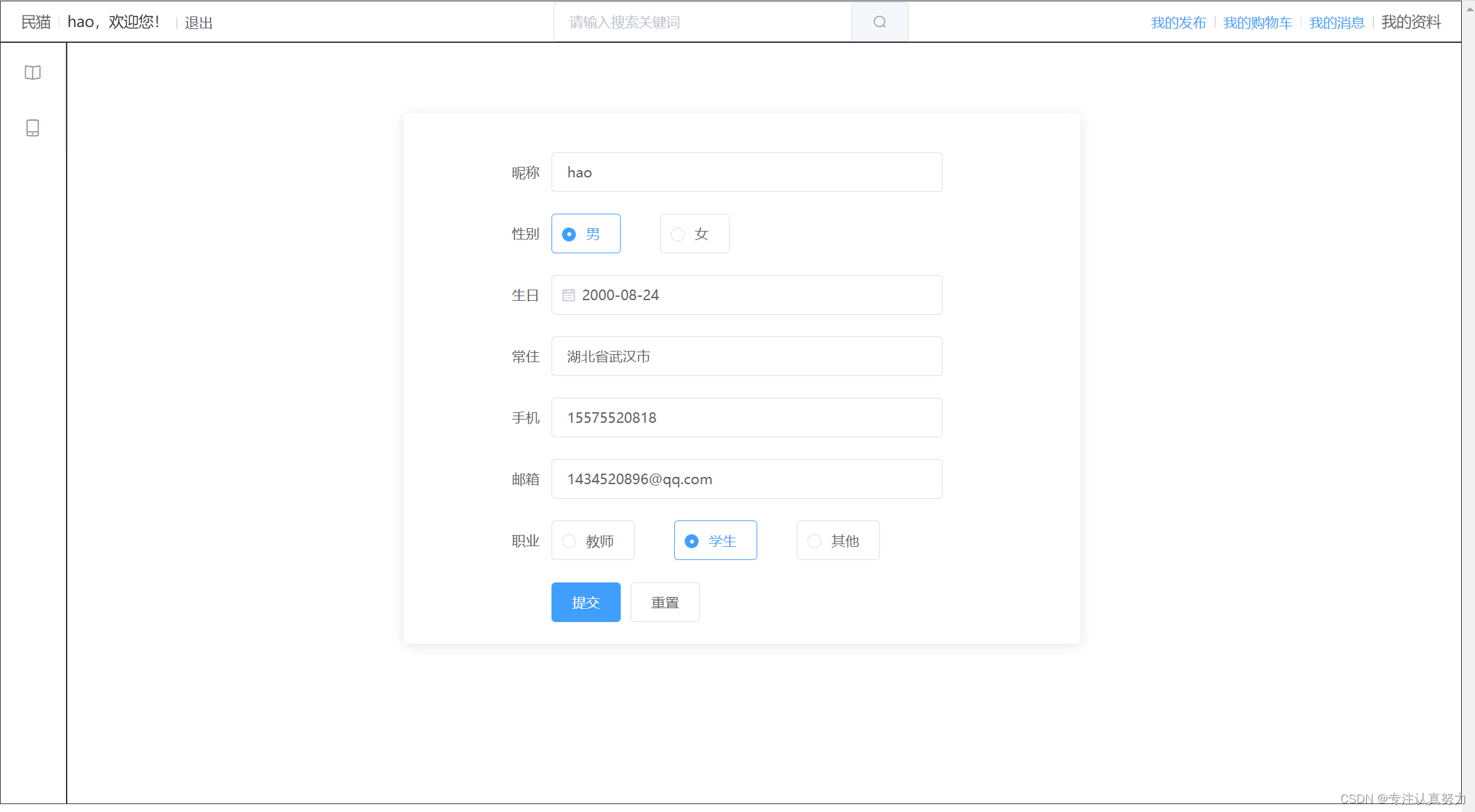Image resolution: width=1475 pixels, height=812 pixels.
Task: Click the 民猫 site logo link
Action: pos(36,22)
